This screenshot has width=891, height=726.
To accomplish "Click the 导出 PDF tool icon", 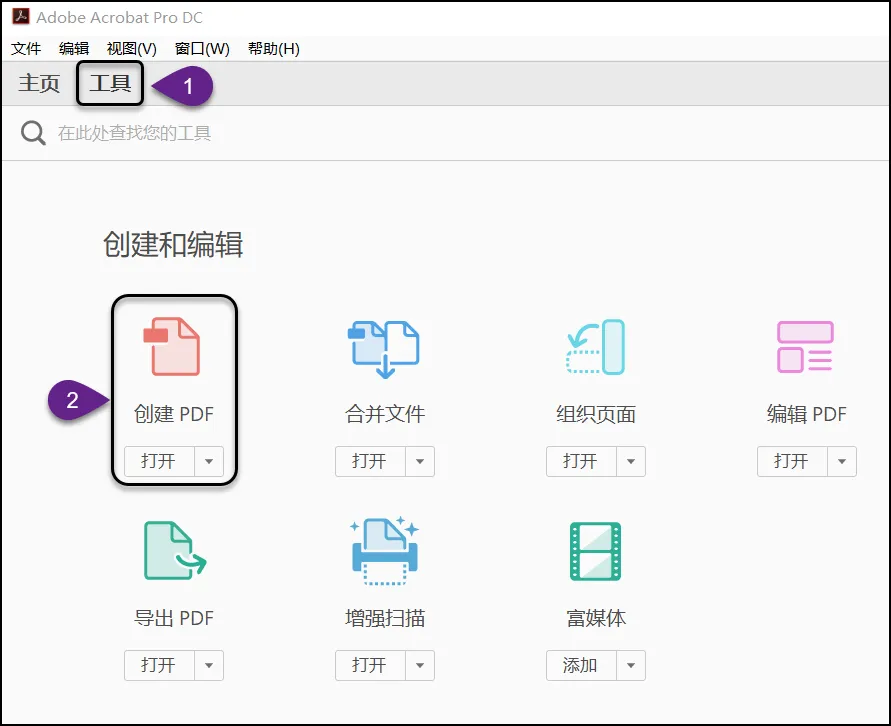I will (x=175, y=550).
